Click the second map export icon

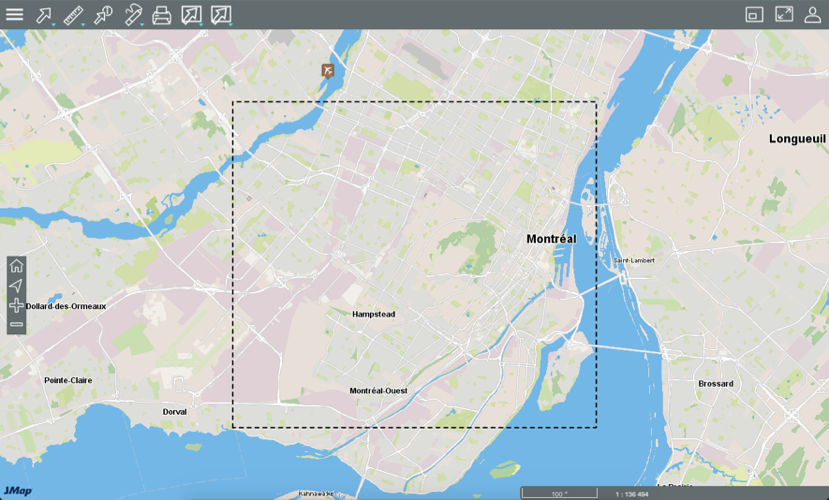221,14
